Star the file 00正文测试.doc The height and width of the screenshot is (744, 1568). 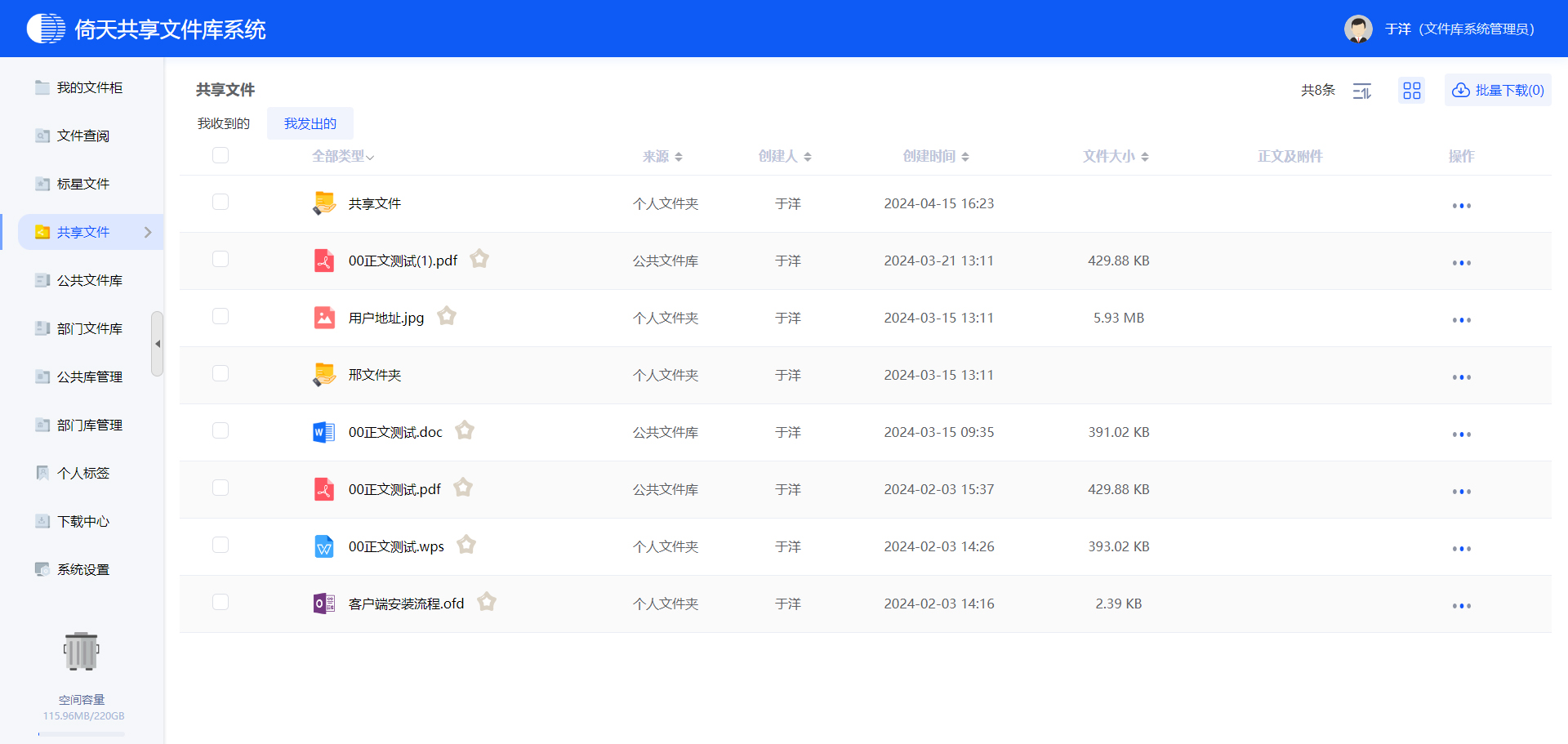pyautogui.click(x=465, y=430)
